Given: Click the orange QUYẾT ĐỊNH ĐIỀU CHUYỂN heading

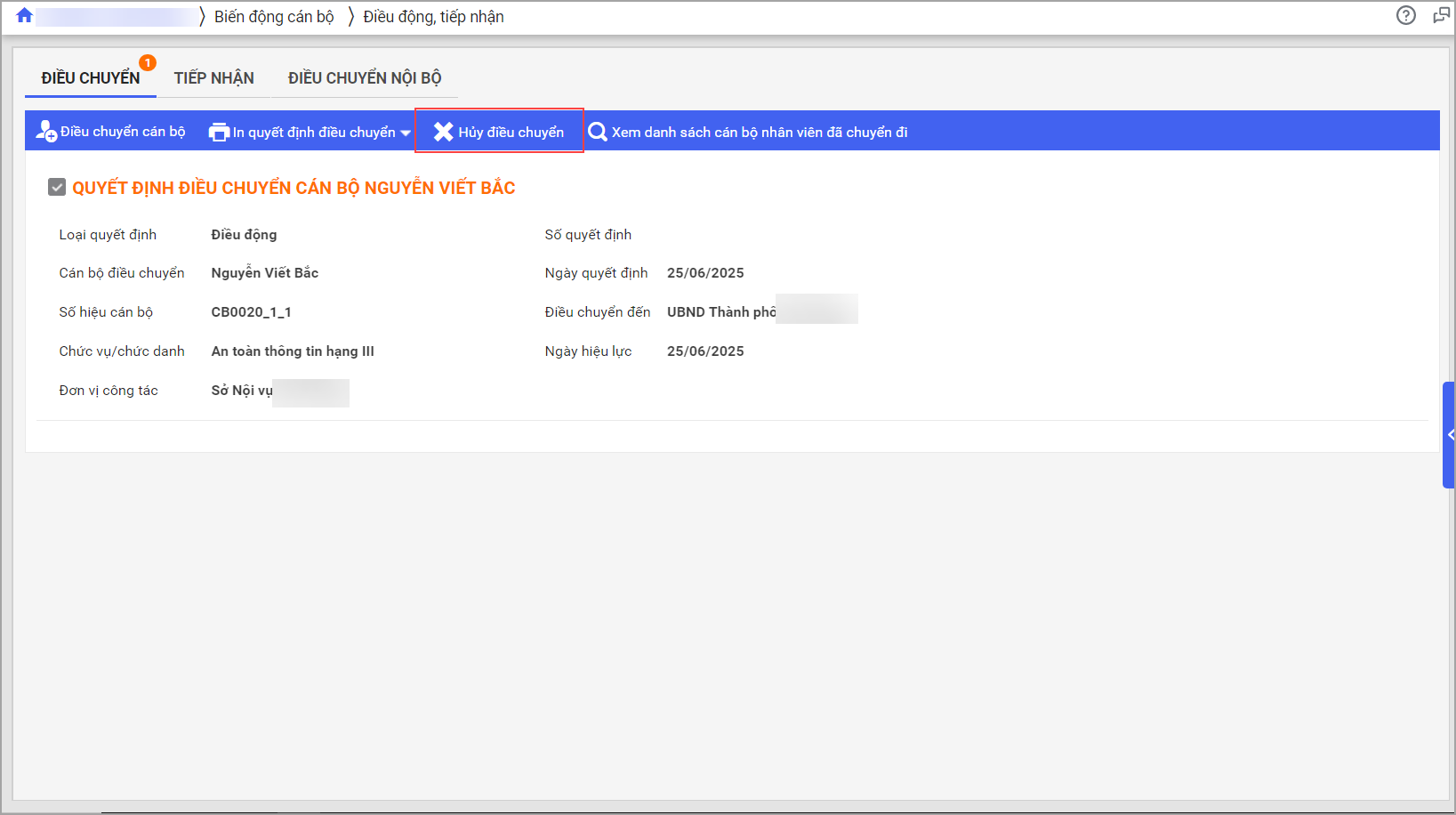Looking at the screenshot, I should (294, 188).
